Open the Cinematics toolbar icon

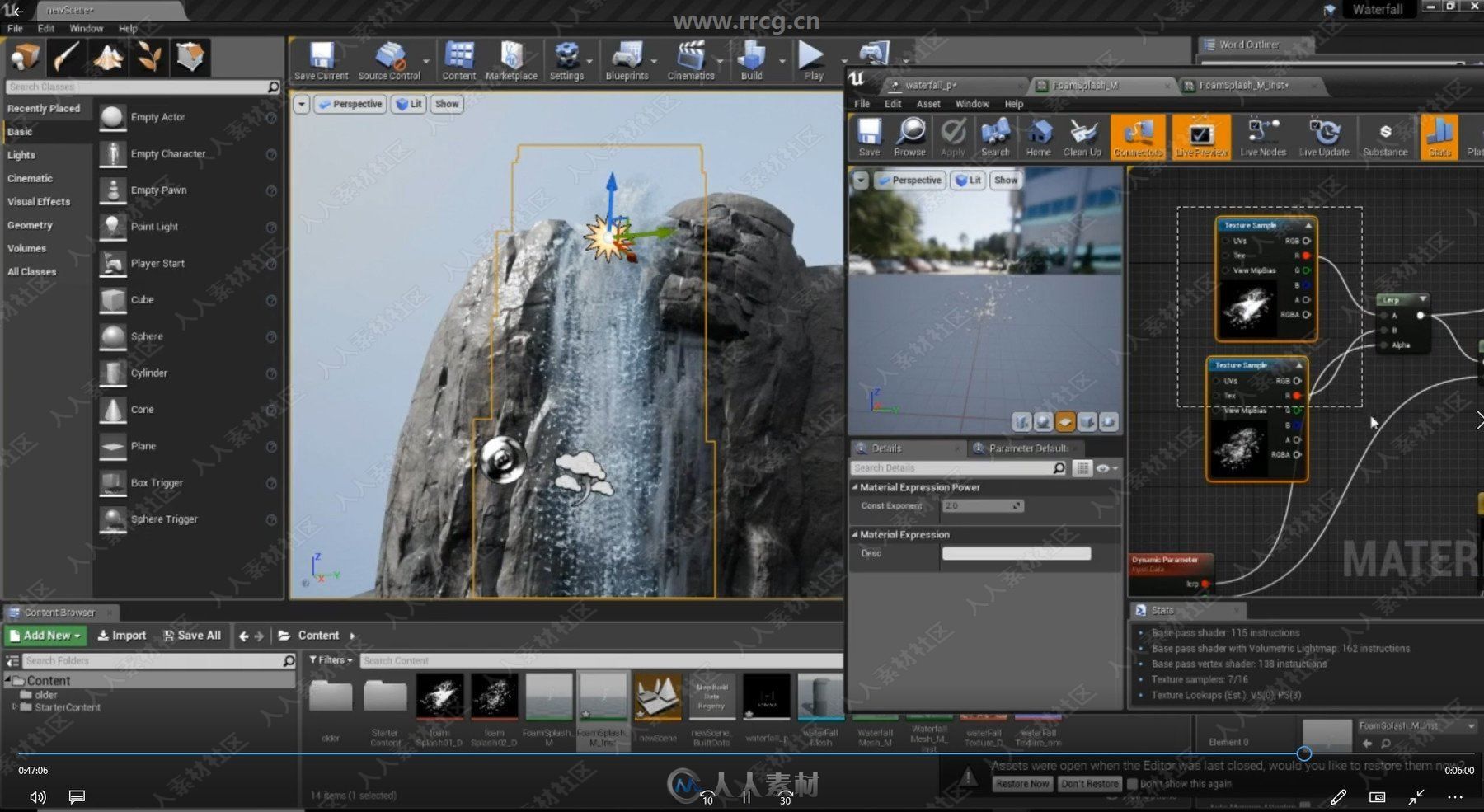(691, 60)
